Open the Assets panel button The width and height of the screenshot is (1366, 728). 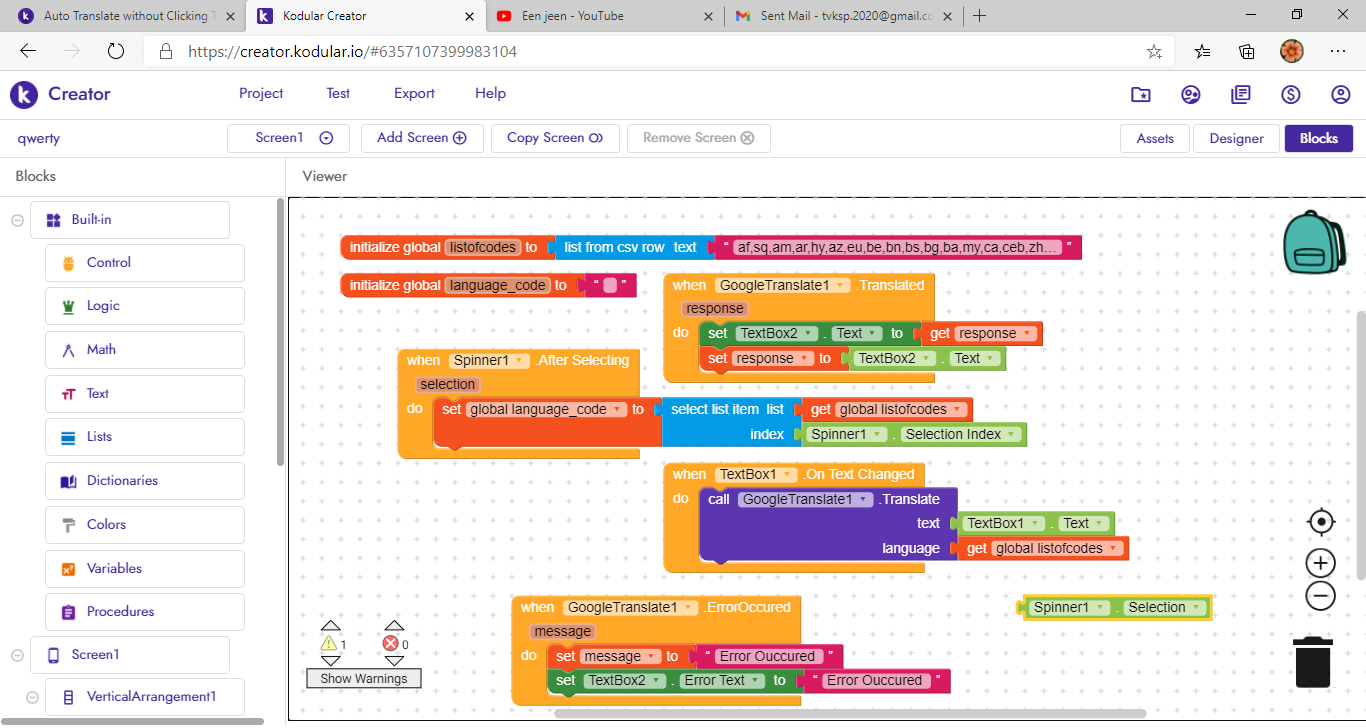point(1155,138)
